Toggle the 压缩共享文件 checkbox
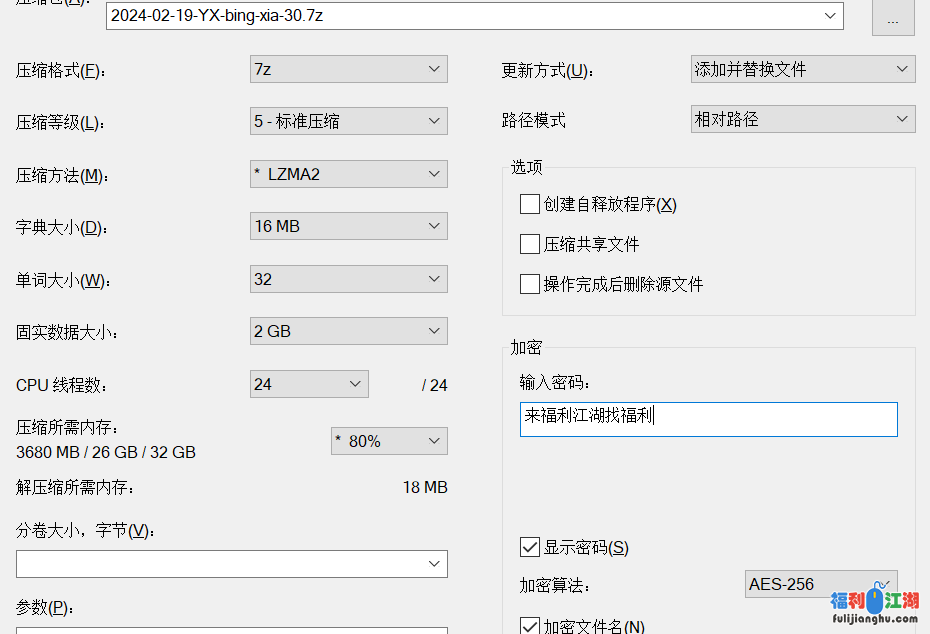The image size is (930, 634). coord(530,244)
